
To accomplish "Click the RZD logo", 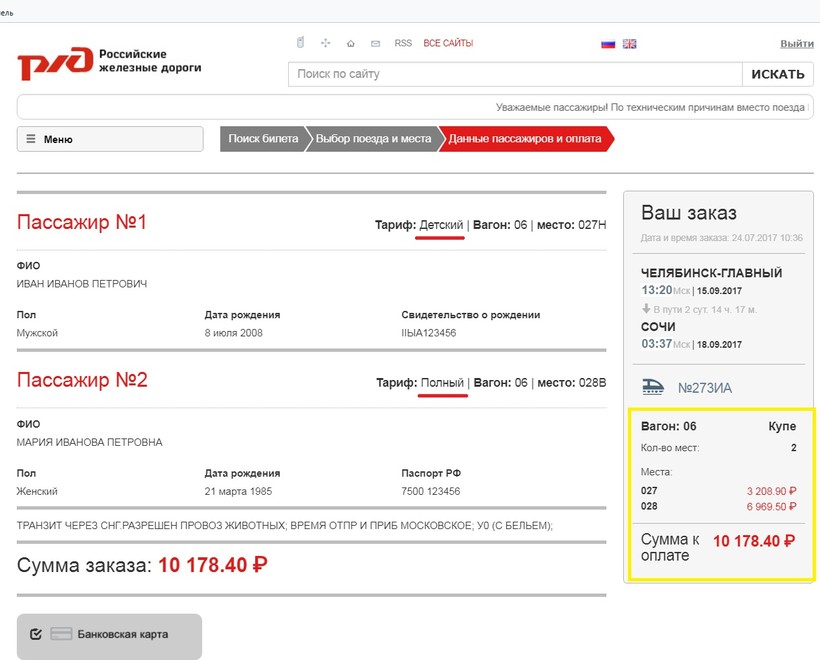I will (x=110, y=61).
